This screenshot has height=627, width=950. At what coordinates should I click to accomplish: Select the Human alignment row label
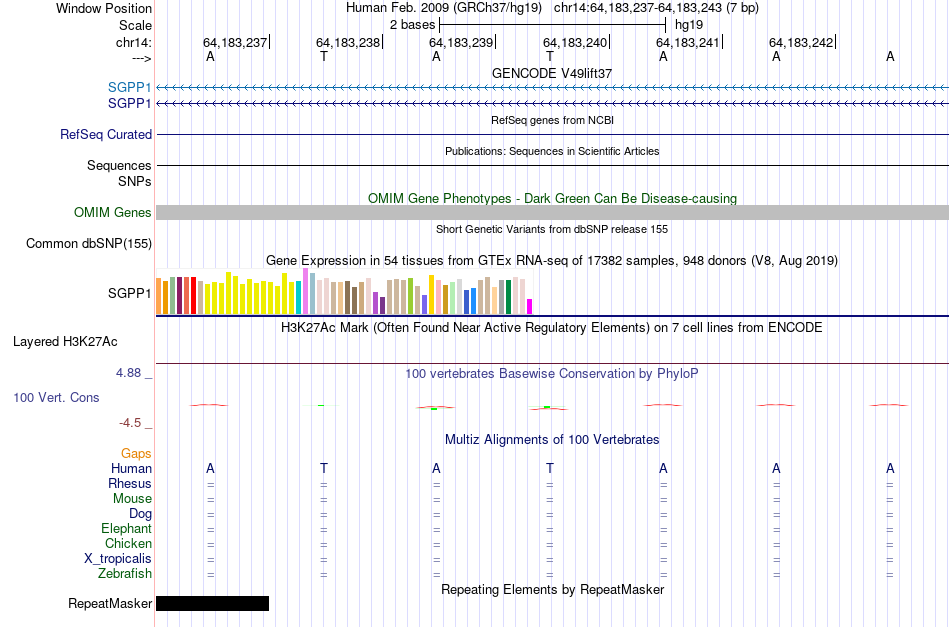pyautogui.click(x=131, y=468)
